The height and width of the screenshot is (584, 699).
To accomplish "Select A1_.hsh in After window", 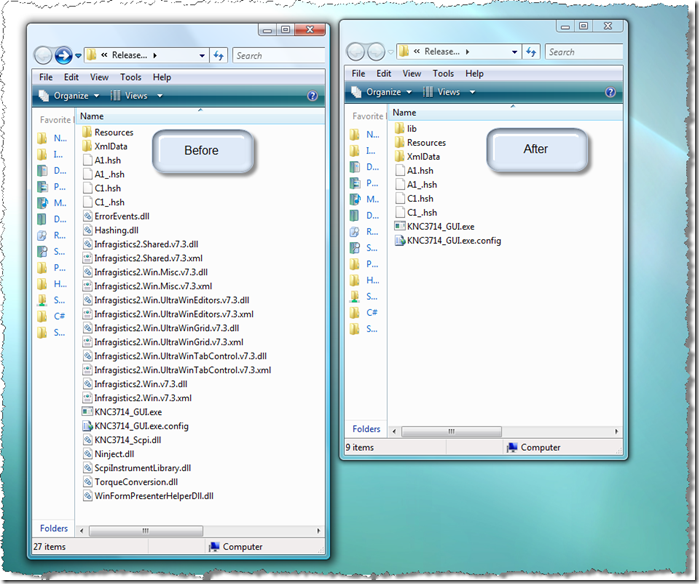I will pyautogui.click(x=416, y=185).
